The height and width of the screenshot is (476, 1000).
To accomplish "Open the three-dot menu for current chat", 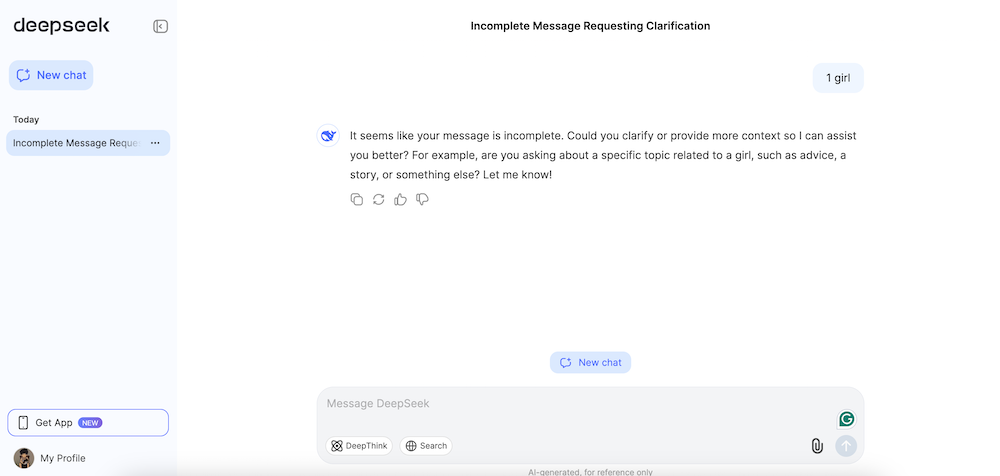I will click(x=155, y=143).
